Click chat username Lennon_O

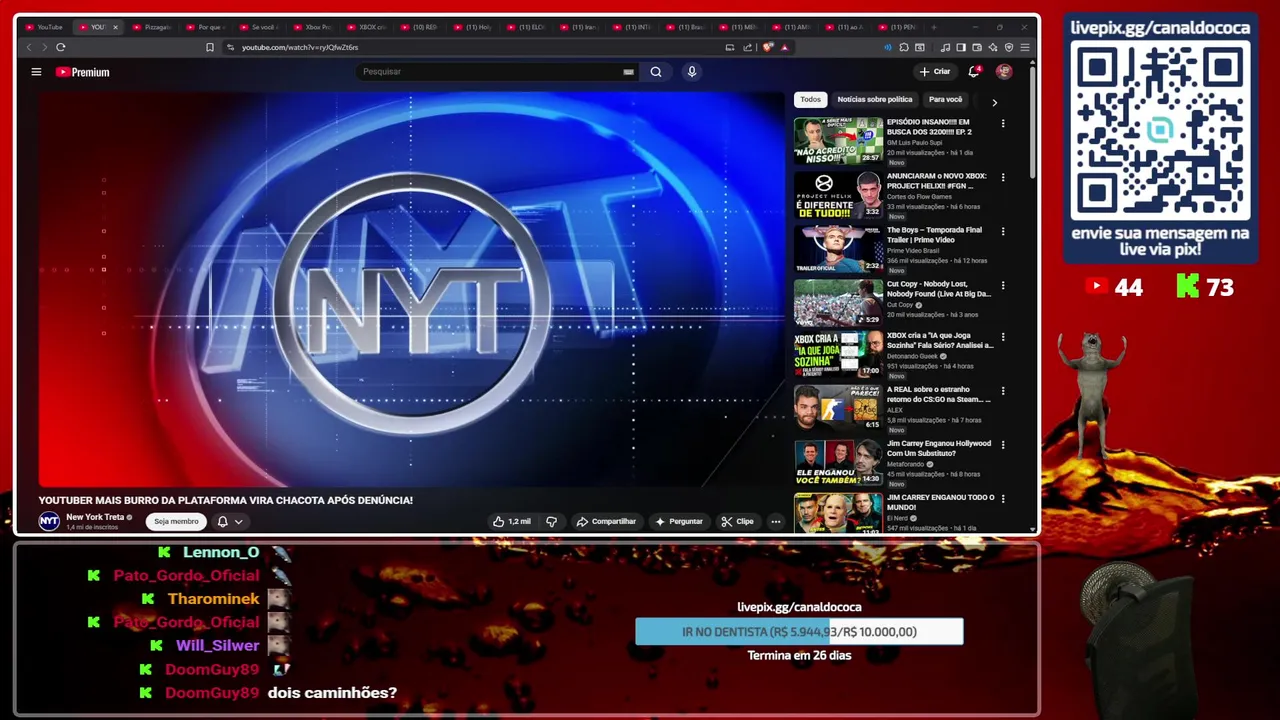(x=221, y=552)
